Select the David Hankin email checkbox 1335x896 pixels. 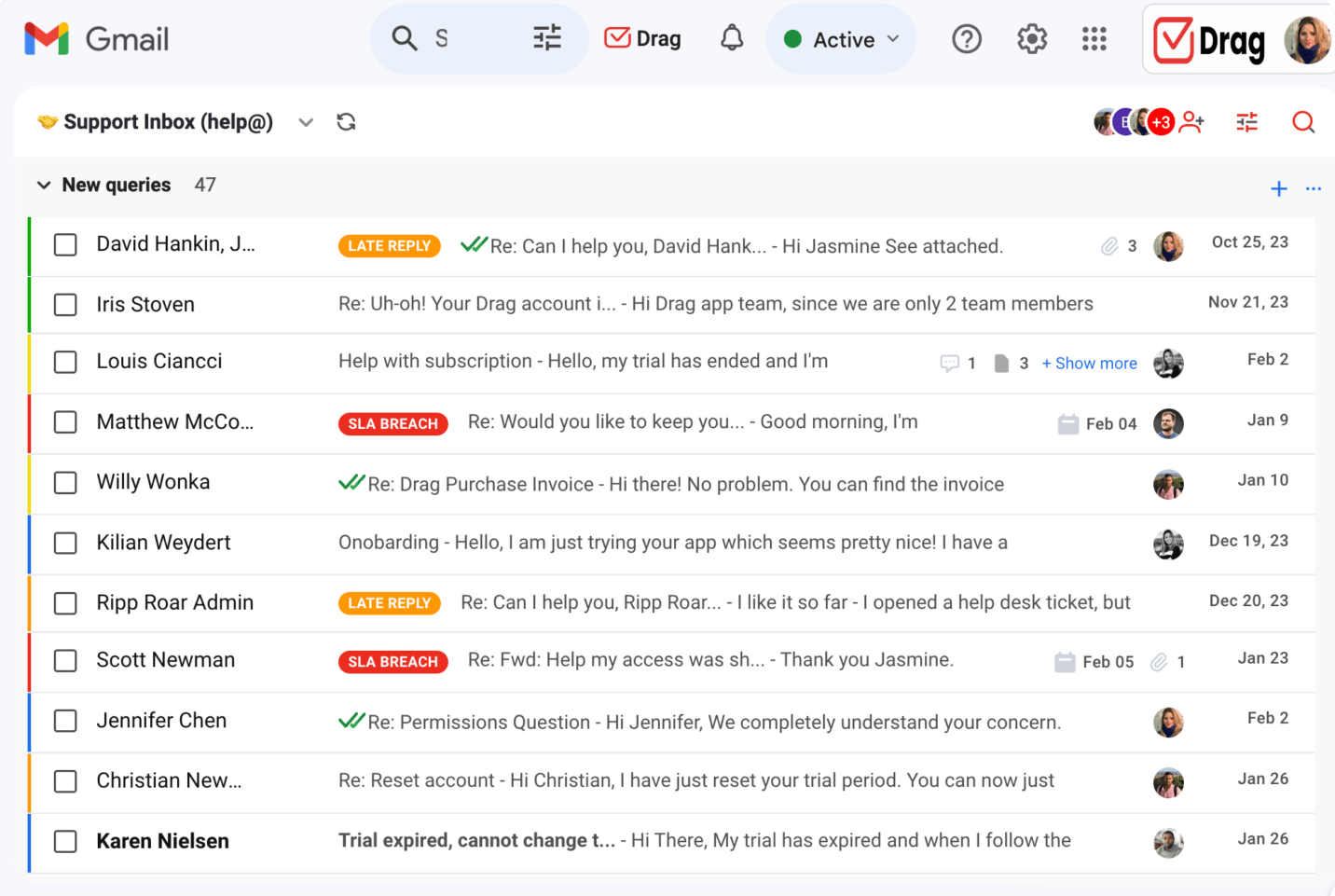[x=65, y=244]
